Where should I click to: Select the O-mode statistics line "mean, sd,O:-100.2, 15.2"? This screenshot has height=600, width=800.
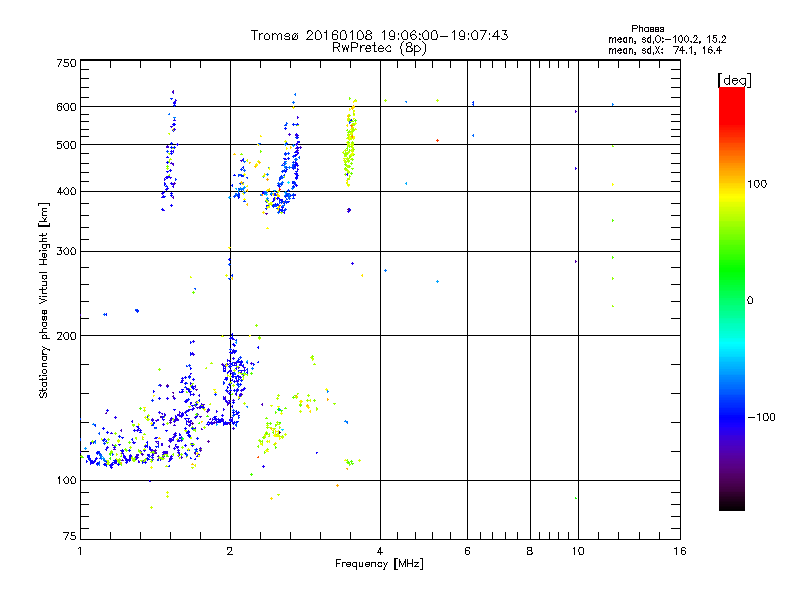[x=667, y=39]
